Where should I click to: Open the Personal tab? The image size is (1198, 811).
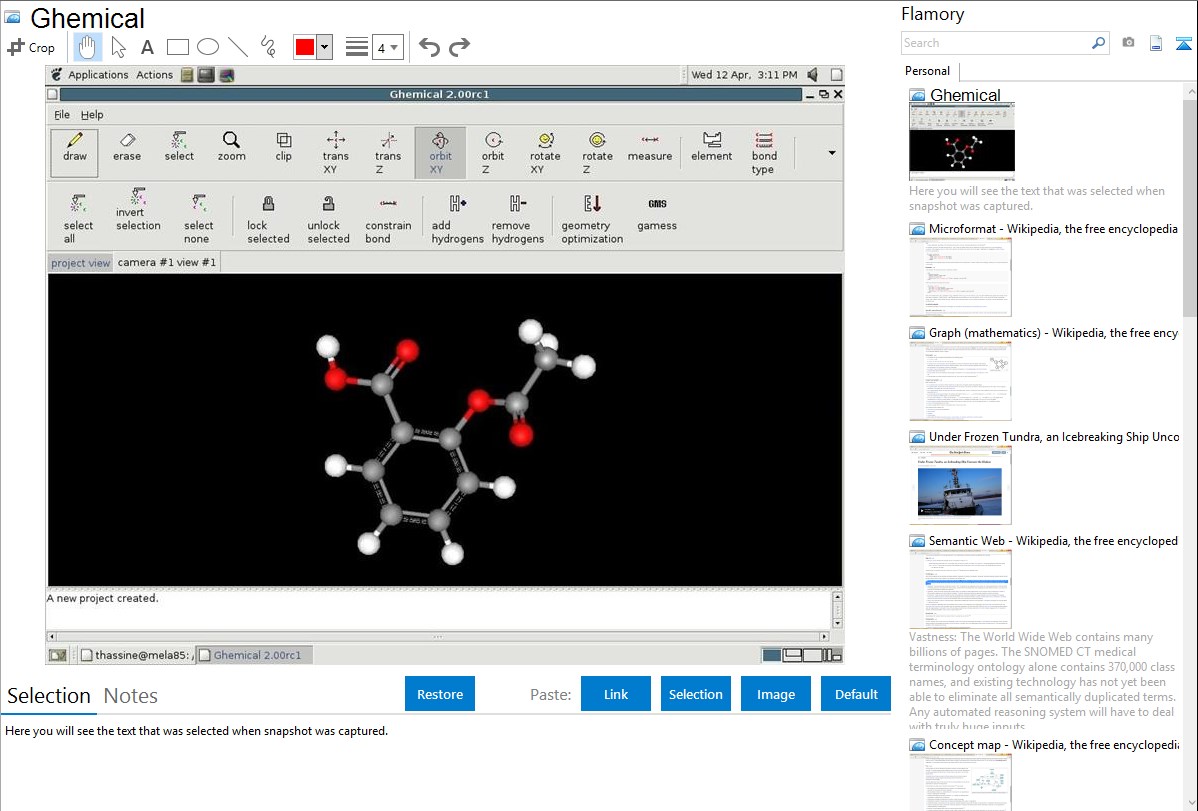tap(927, 71)
